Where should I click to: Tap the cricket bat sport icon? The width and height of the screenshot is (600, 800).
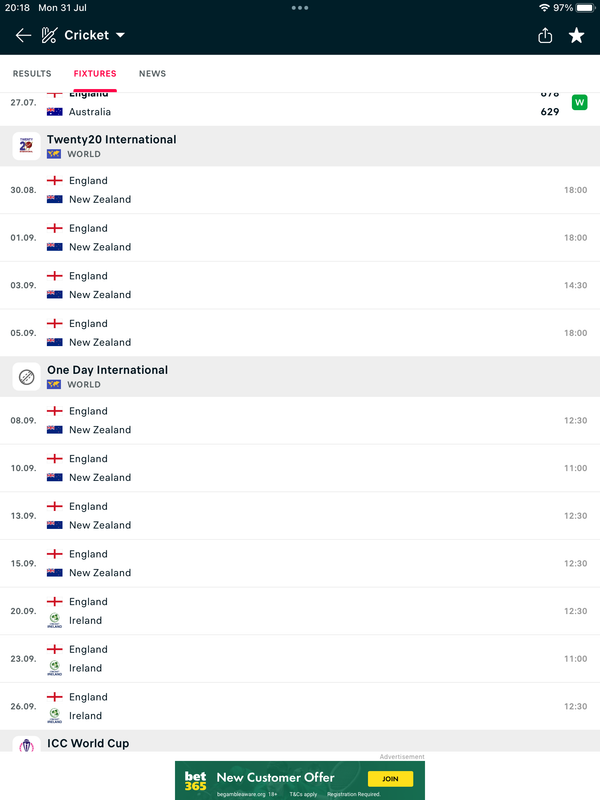(x=49, y=35)
